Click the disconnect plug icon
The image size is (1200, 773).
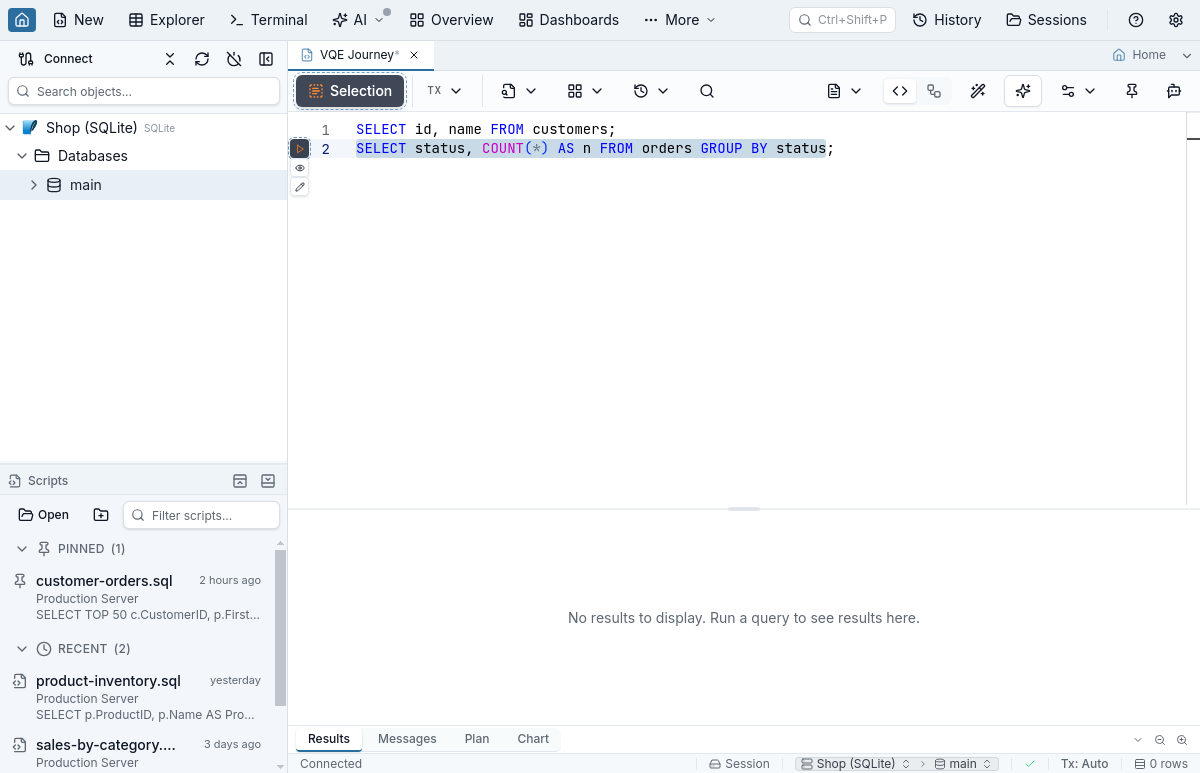[234, 59]
